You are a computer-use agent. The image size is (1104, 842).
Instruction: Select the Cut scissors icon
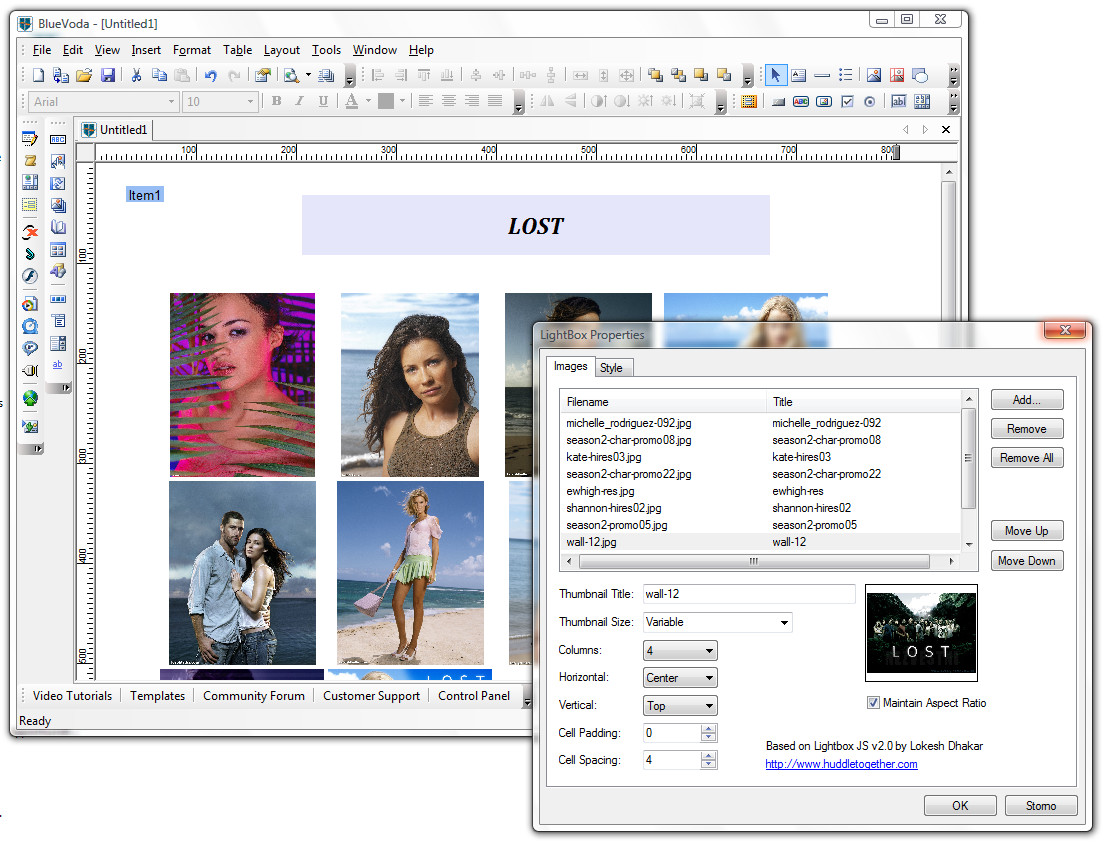(136, 75)
